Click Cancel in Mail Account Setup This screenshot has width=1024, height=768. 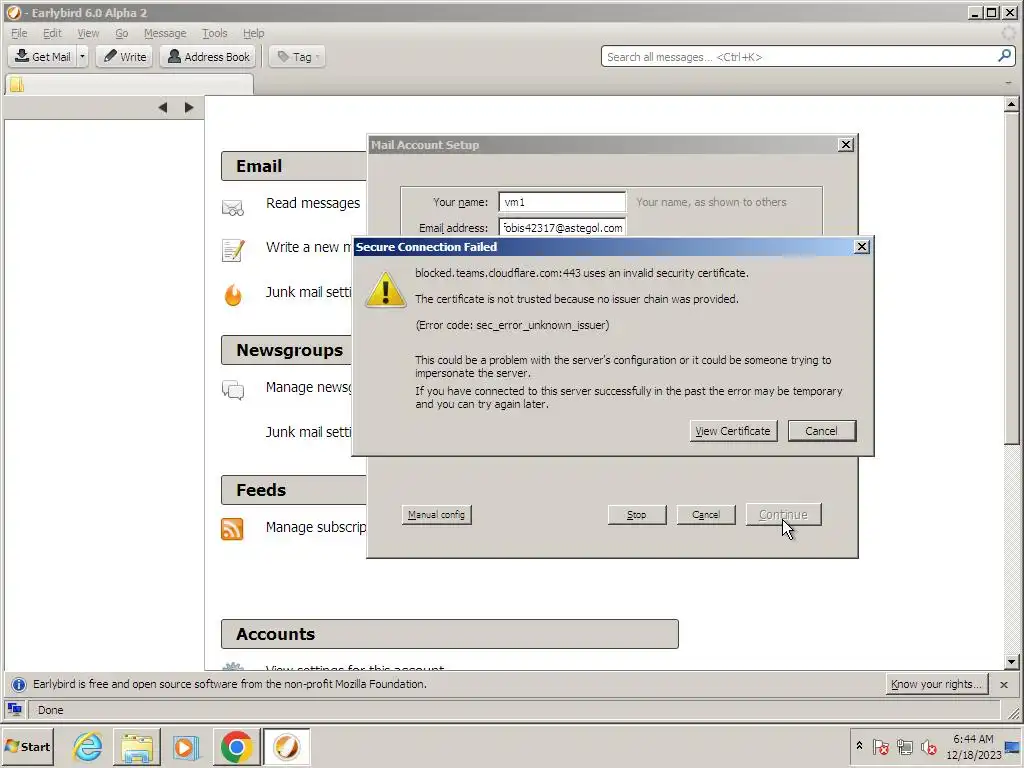click(x=706, y=515)
